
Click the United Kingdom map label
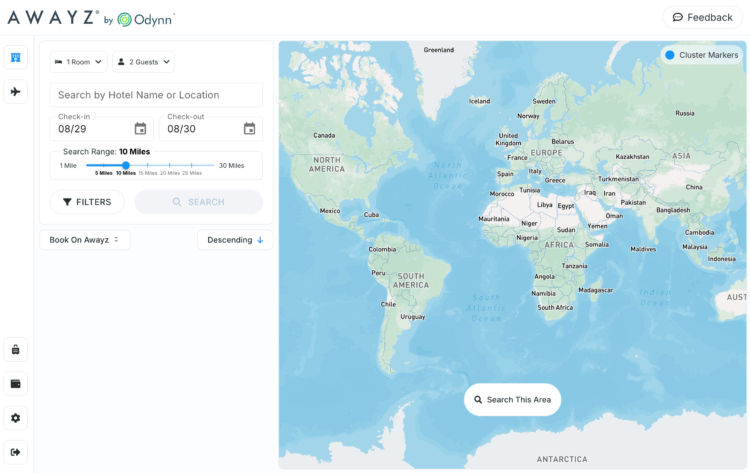(x=508, y=139)
